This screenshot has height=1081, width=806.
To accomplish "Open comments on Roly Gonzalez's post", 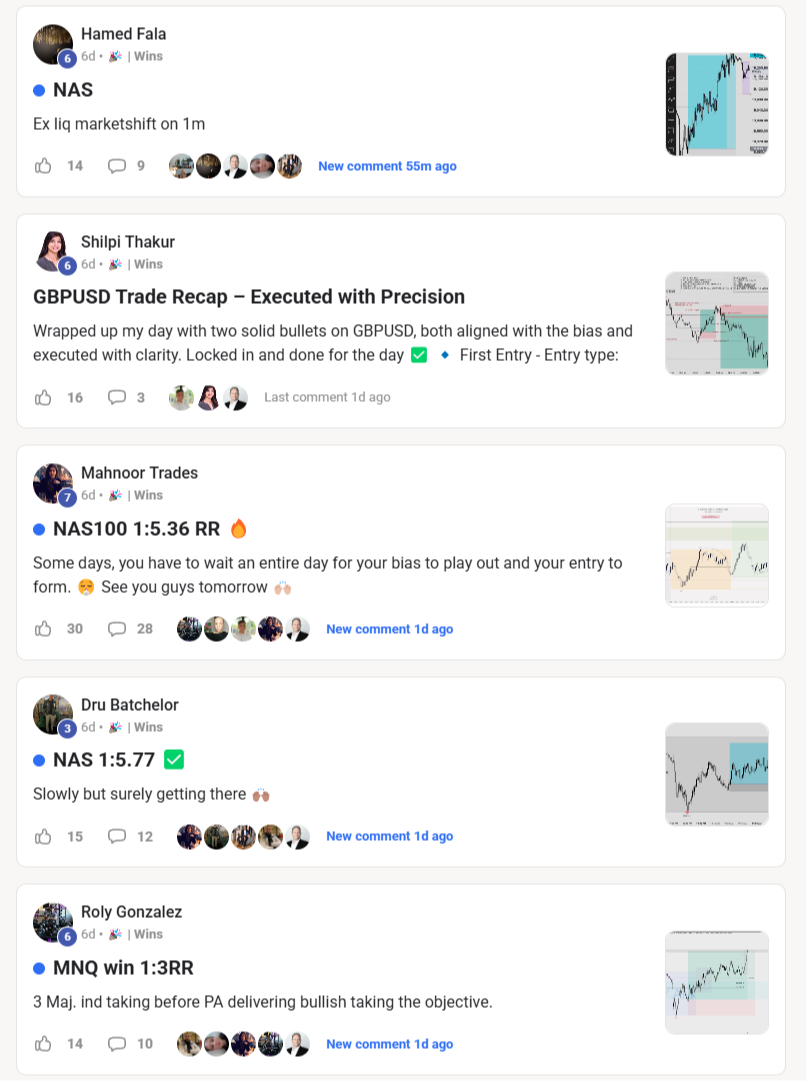I will [x=117, y=1044].
